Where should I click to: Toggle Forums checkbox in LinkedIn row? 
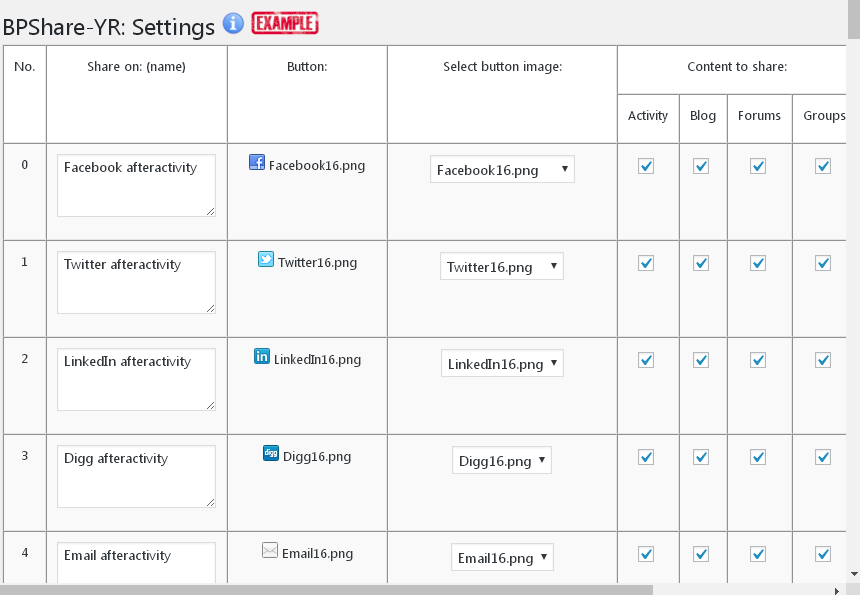pos(758,360)
